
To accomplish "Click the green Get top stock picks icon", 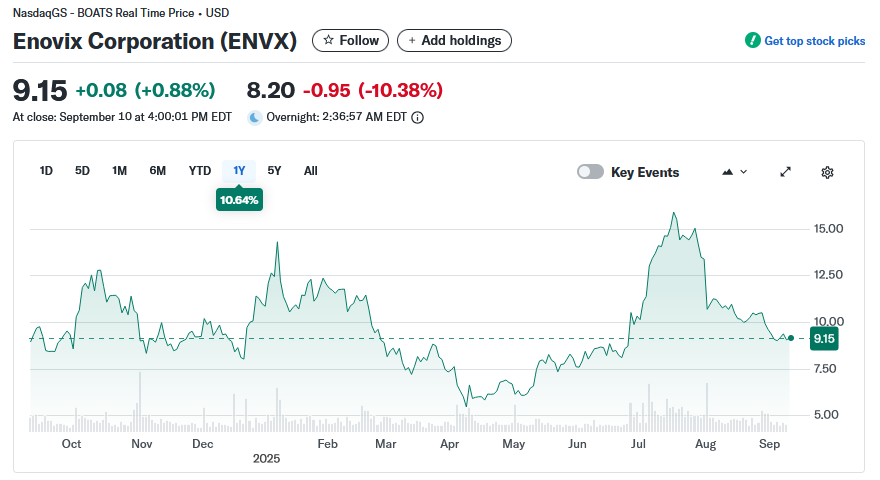I will [752, 41].
